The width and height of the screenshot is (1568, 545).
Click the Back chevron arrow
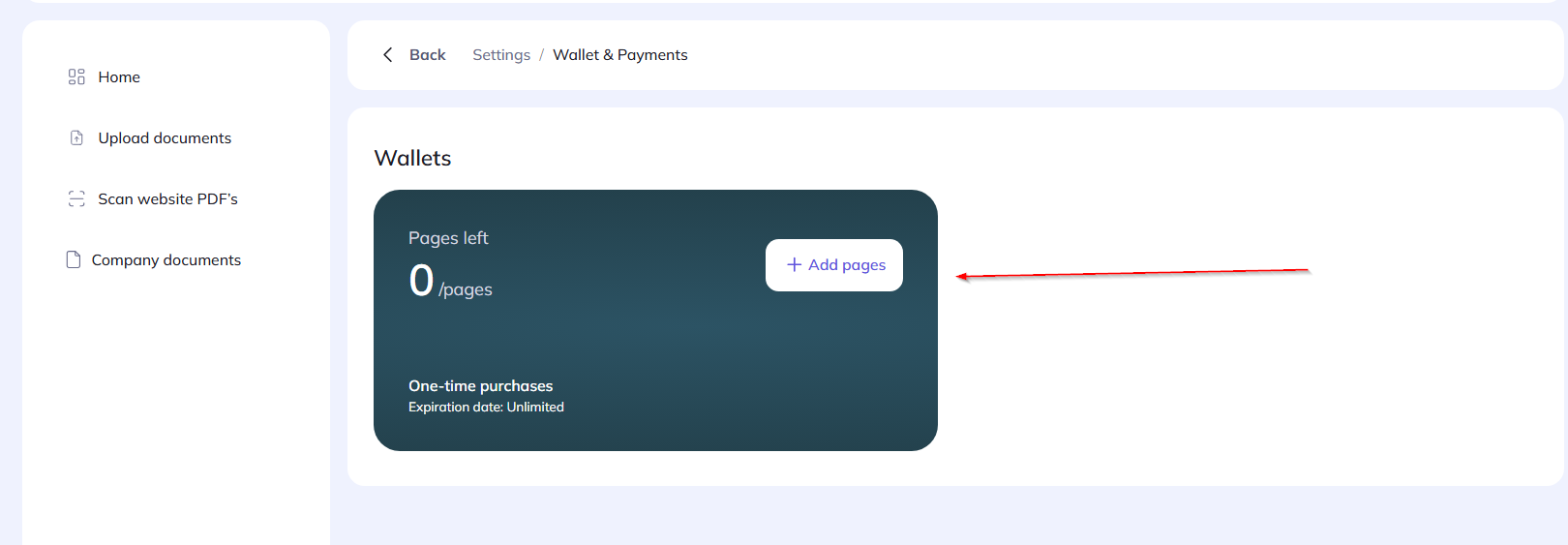click(x=388, y=55)
